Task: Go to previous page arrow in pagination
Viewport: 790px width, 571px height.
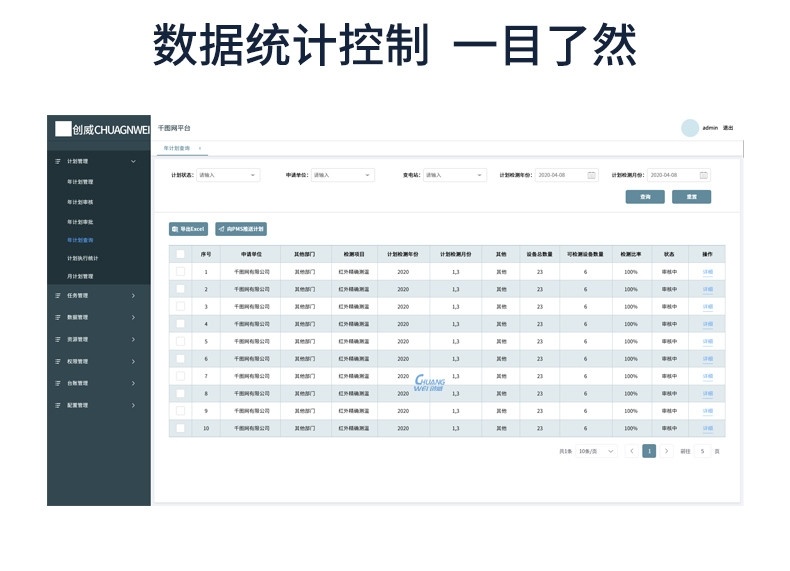Action: 631,451
